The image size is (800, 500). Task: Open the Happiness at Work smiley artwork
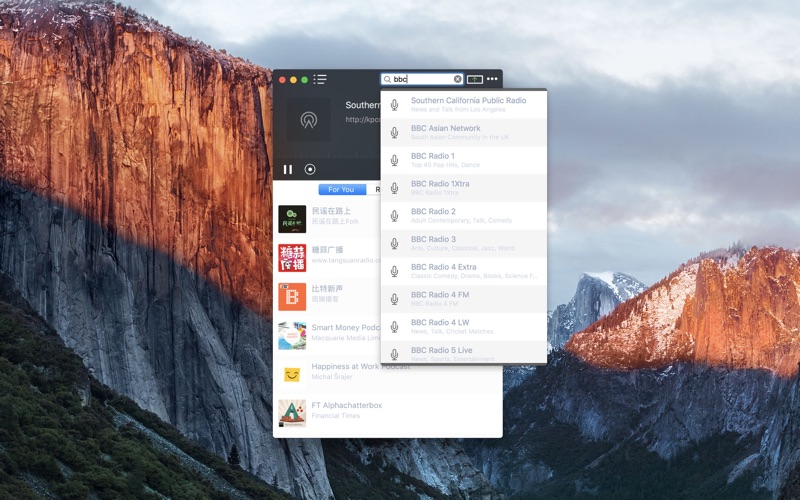[292, 374]
